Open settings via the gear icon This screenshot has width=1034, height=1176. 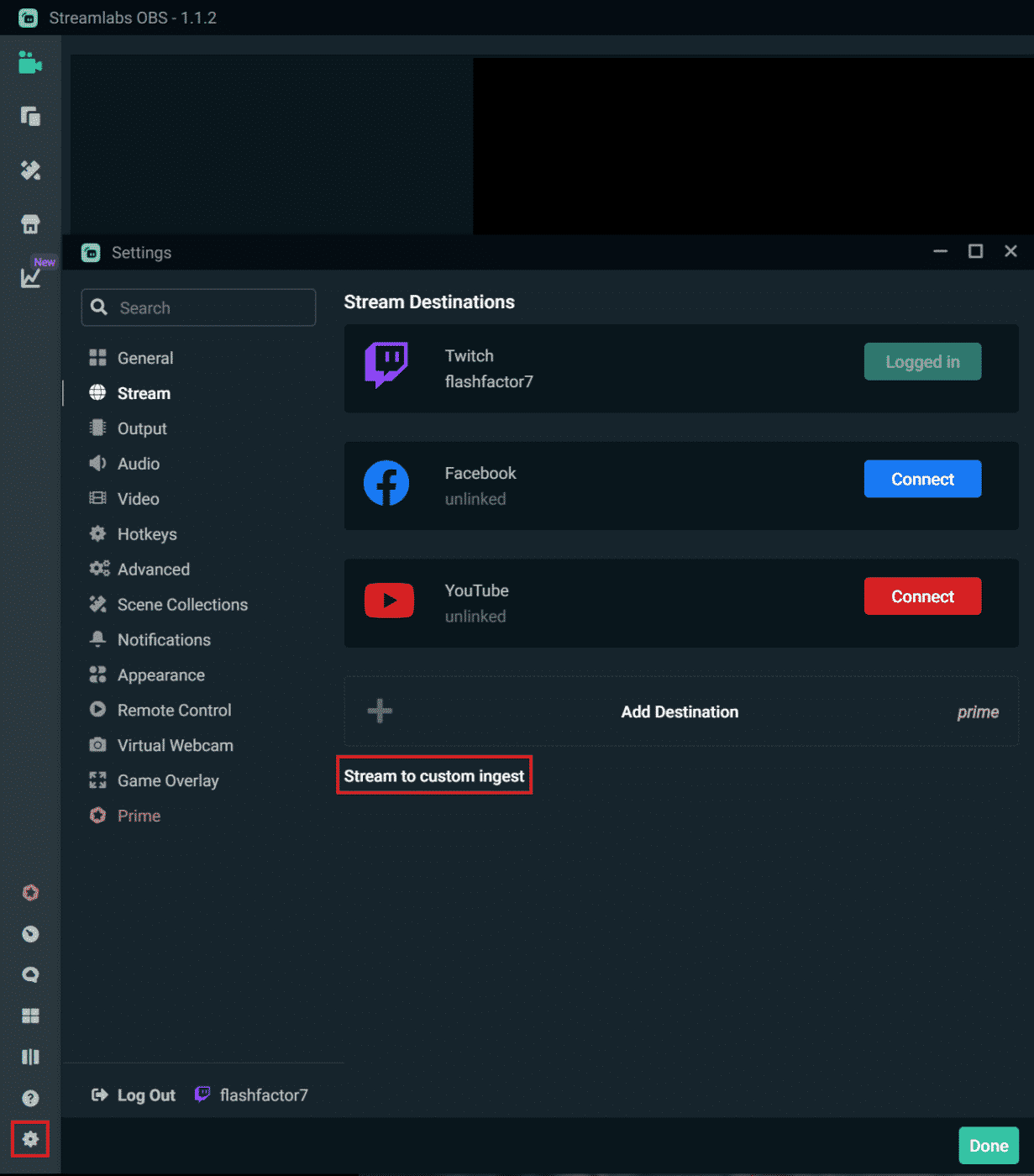(30, 1139)
